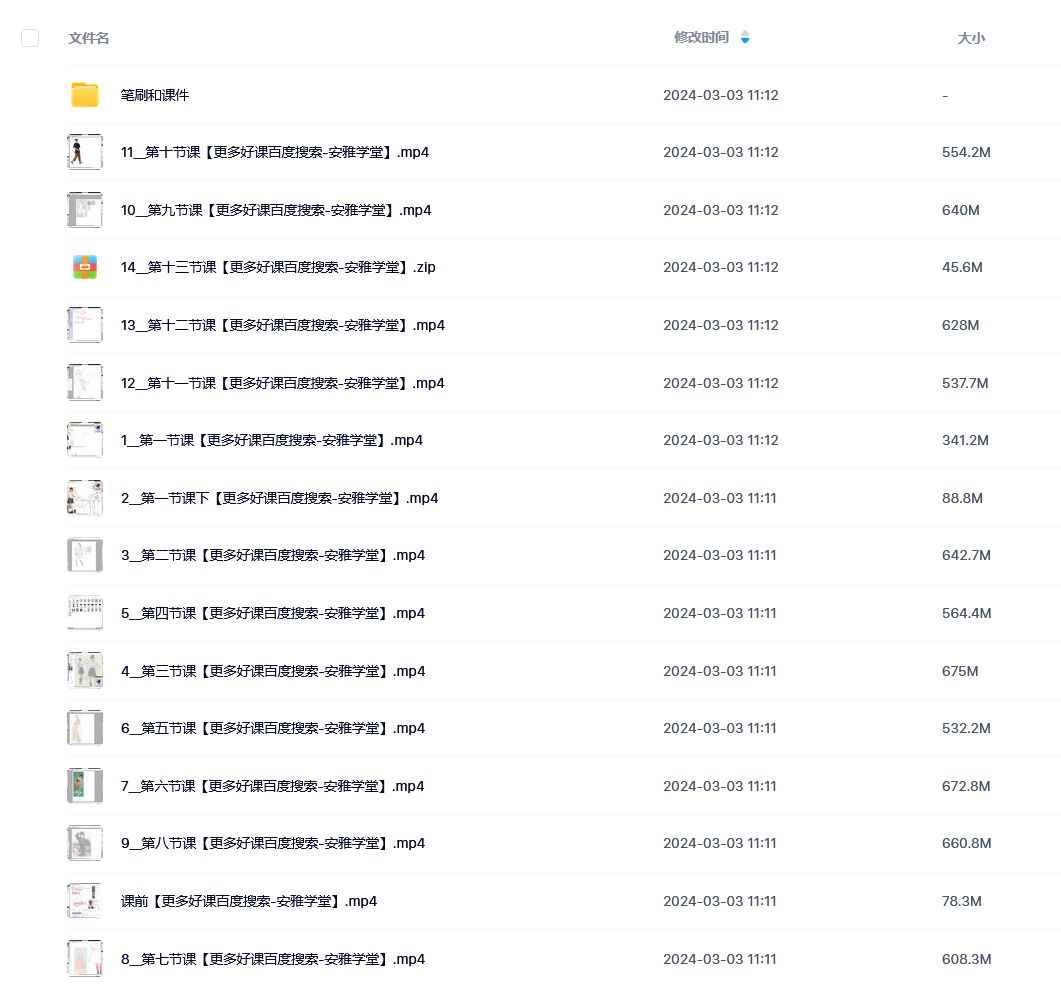Viewport: 1061px width, 988px height.
Task: Open 14_第十三节课 zip file name
Action: (278, 267)
